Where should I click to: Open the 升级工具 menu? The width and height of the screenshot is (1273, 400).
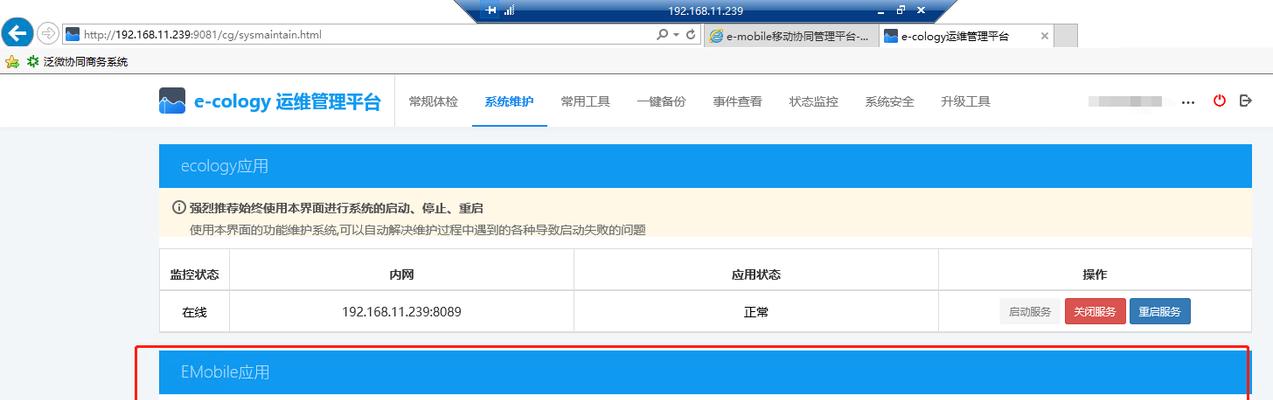pos(965,102)
